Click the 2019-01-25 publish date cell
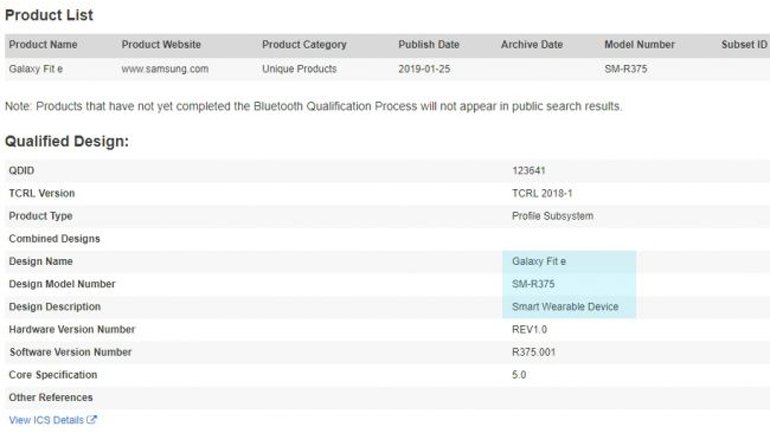 (424, 69)
